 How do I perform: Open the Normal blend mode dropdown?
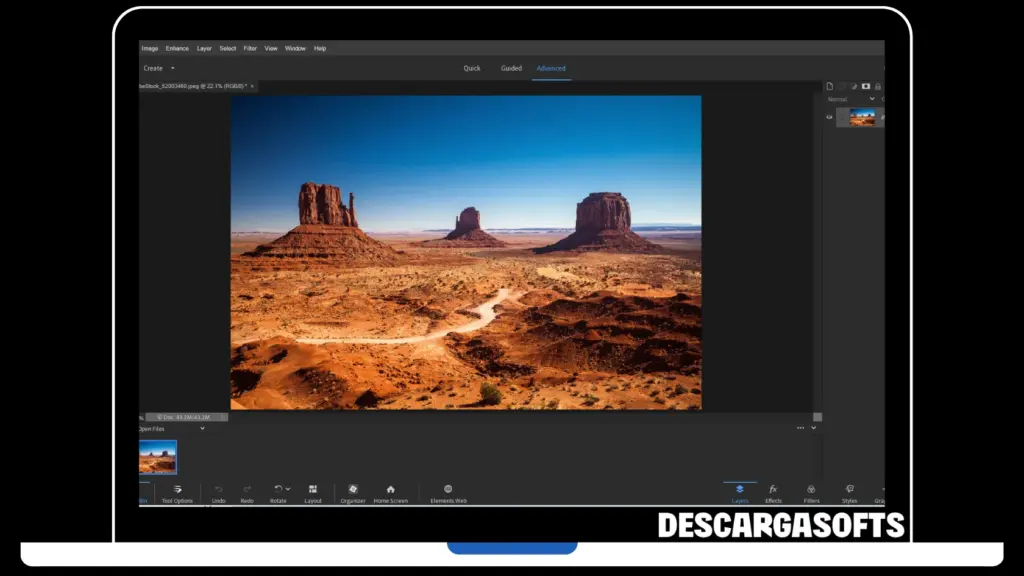[x=872, y=99]
